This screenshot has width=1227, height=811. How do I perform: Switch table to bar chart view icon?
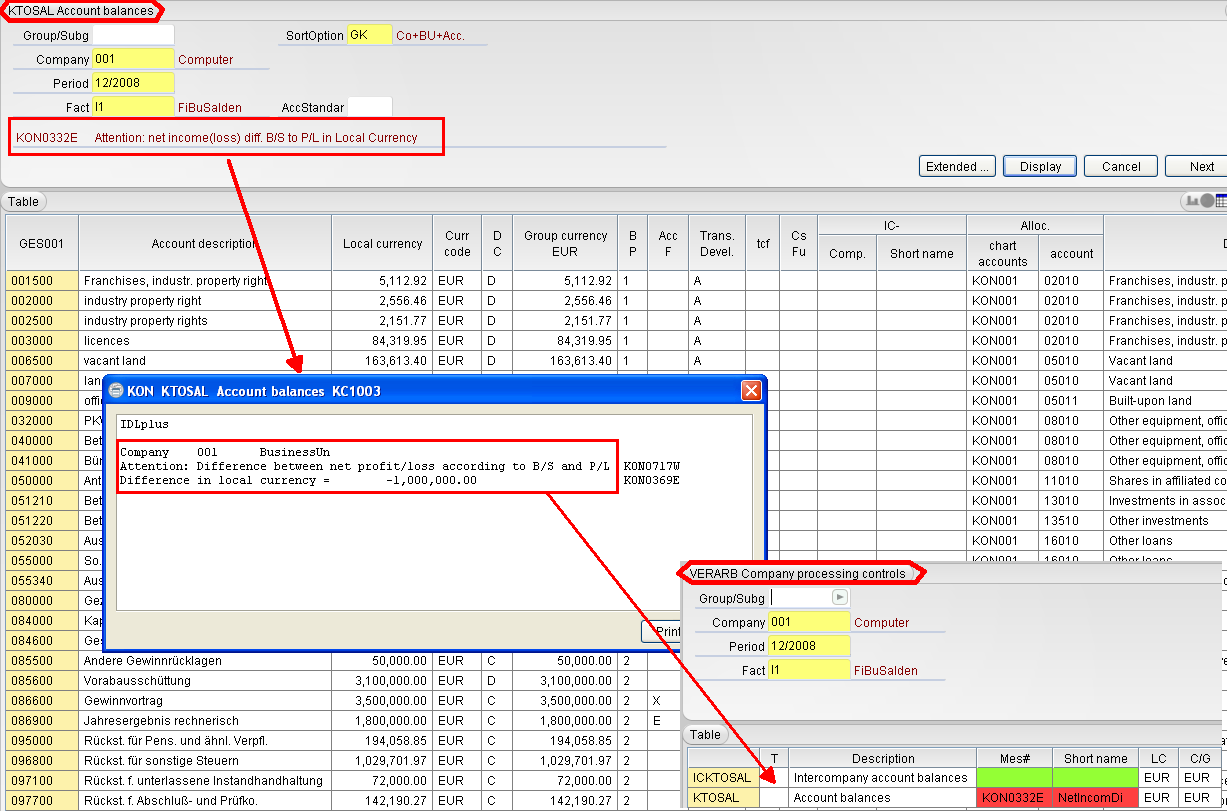tap(1192, 201)
